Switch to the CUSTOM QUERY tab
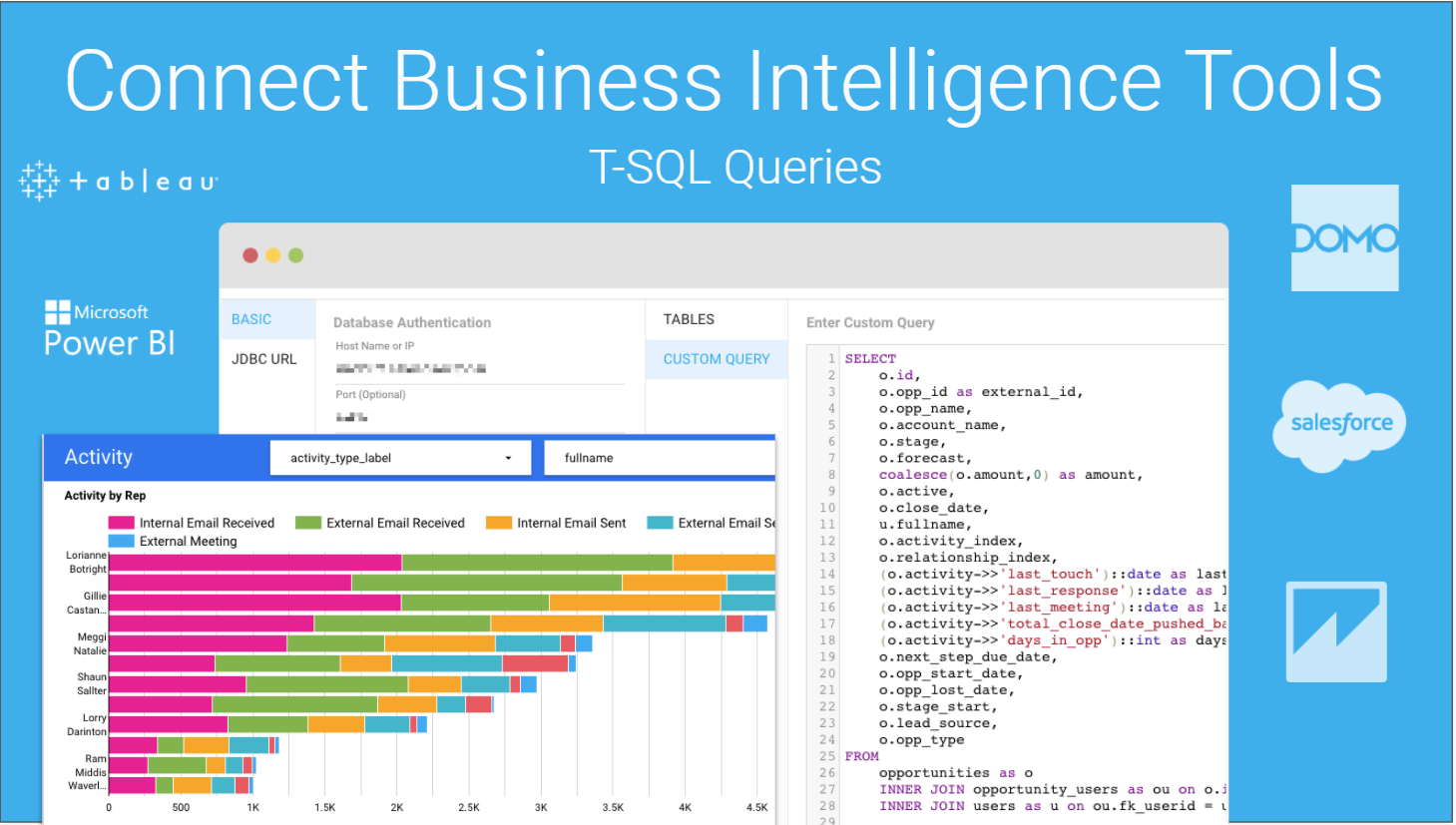Viewport: 1456px width, 825px height. click(x=717, y=359)
